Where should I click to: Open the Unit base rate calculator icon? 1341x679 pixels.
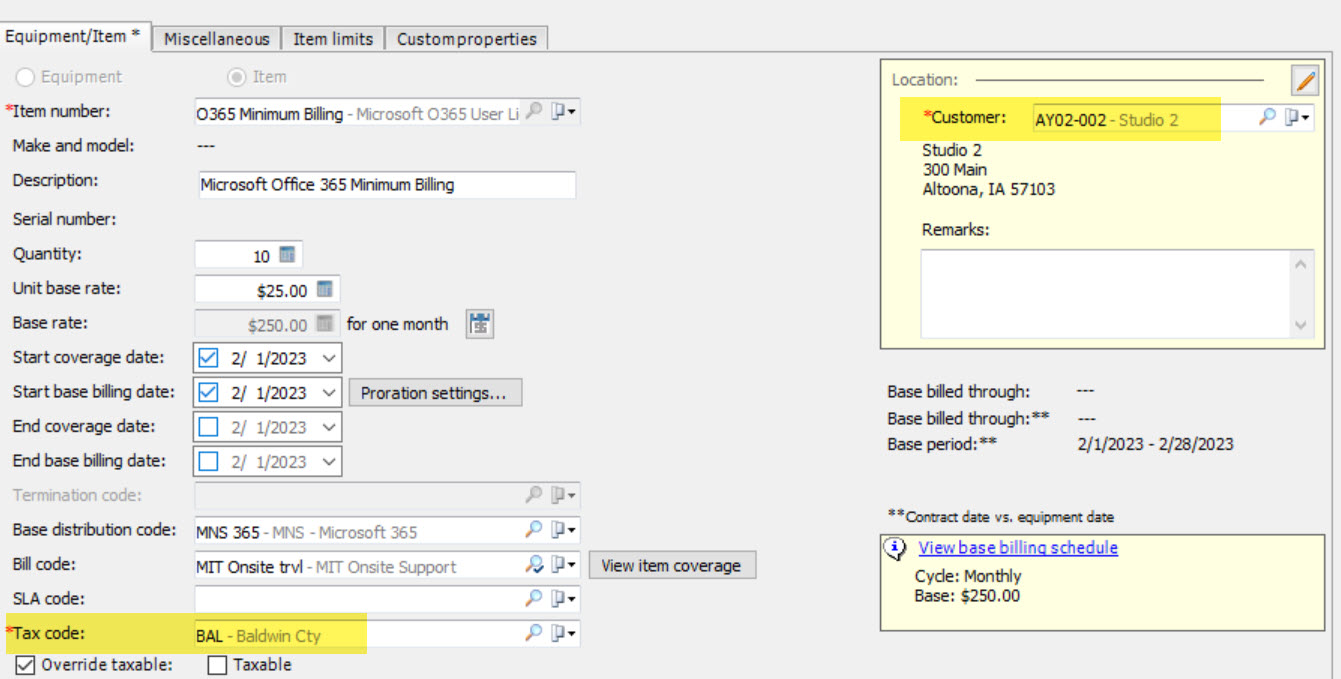tap(324, 289)
